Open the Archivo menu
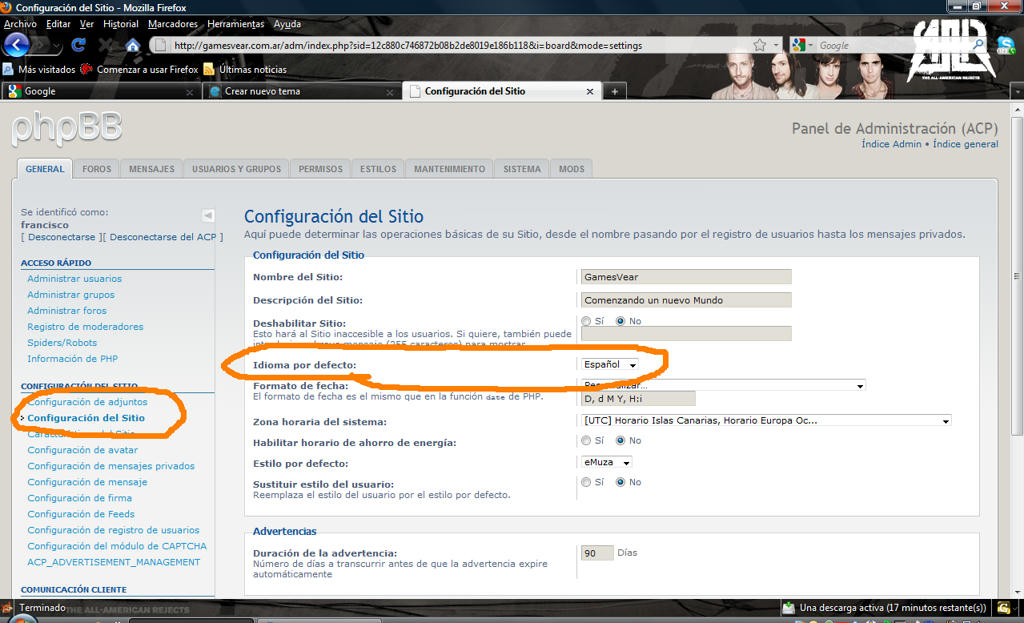 tap(20, 24)
